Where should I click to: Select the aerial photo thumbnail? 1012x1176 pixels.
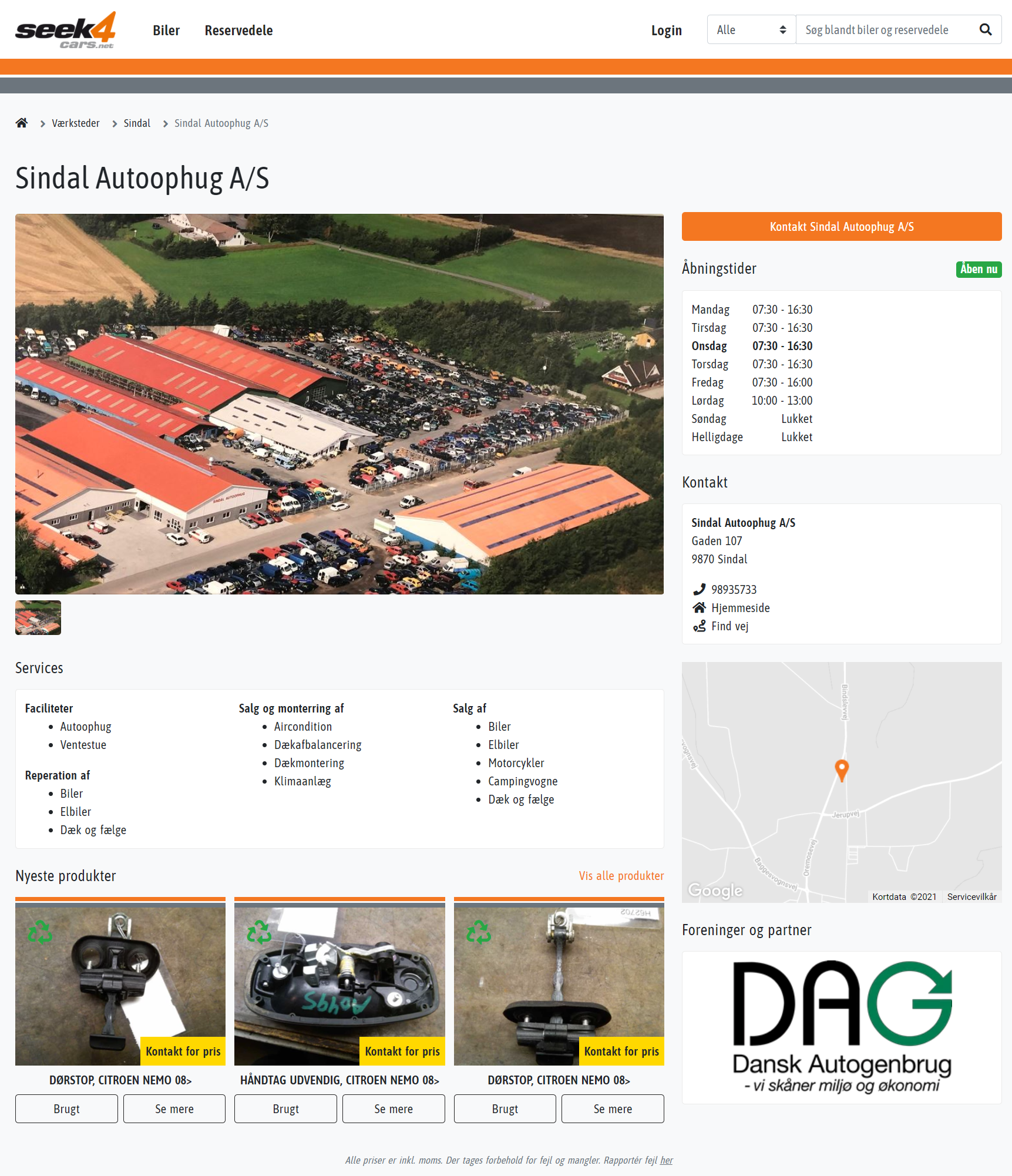38,617
